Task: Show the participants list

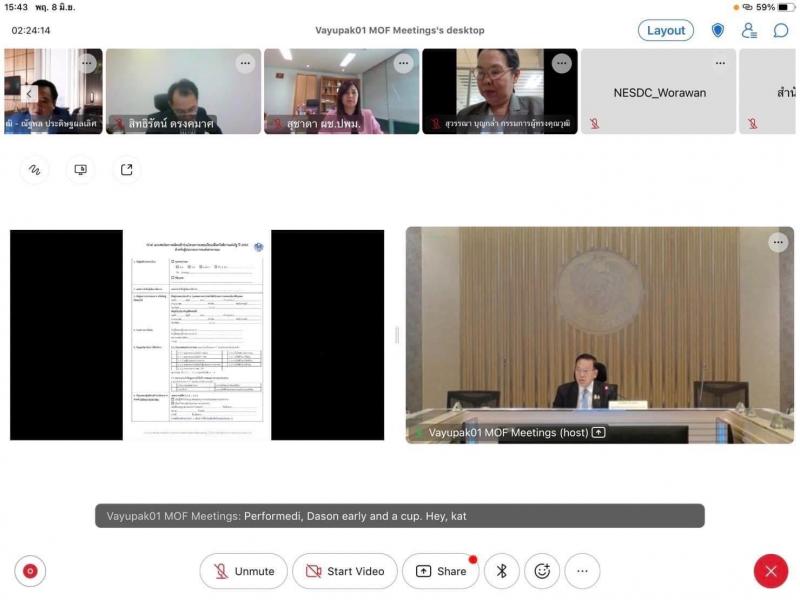Action: pyautogui.click(x=749, y=31)
